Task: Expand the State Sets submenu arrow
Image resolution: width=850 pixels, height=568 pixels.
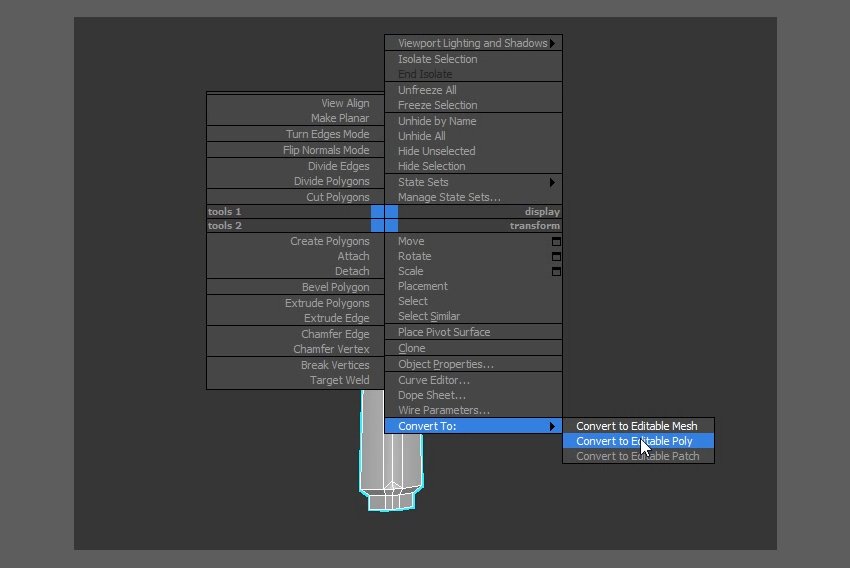Action: coord(552,182)
